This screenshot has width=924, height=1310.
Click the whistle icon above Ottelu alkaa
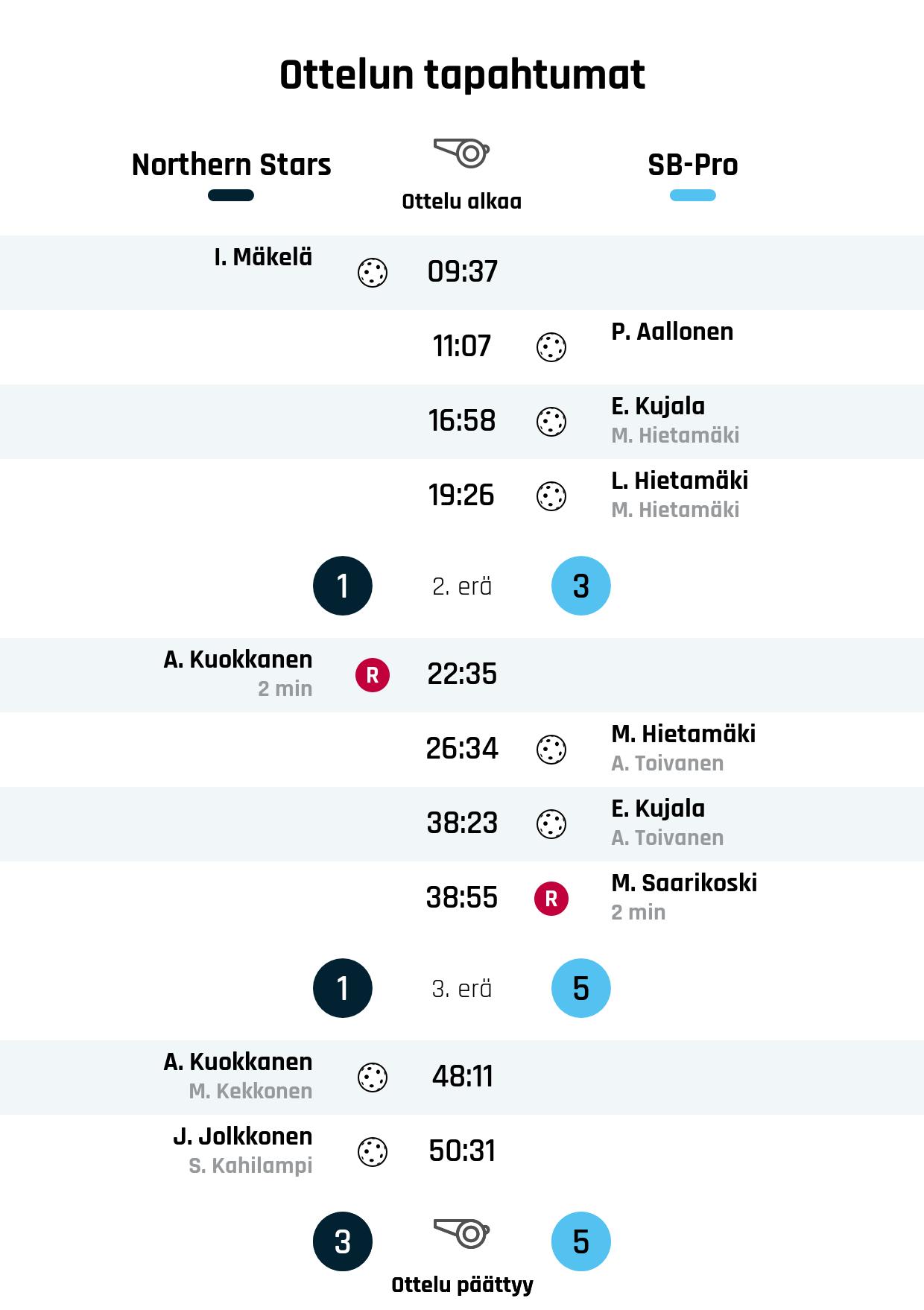click(462, 153)
